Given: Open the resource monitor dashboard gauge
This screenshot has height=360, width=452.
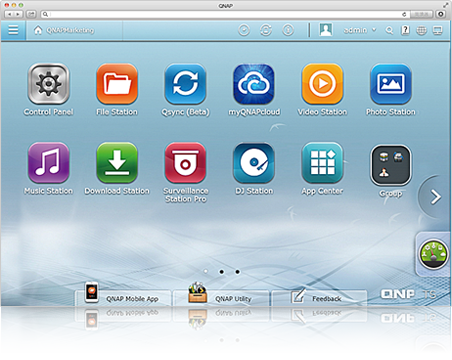Looking at the screenshot, I should [433, 254].
